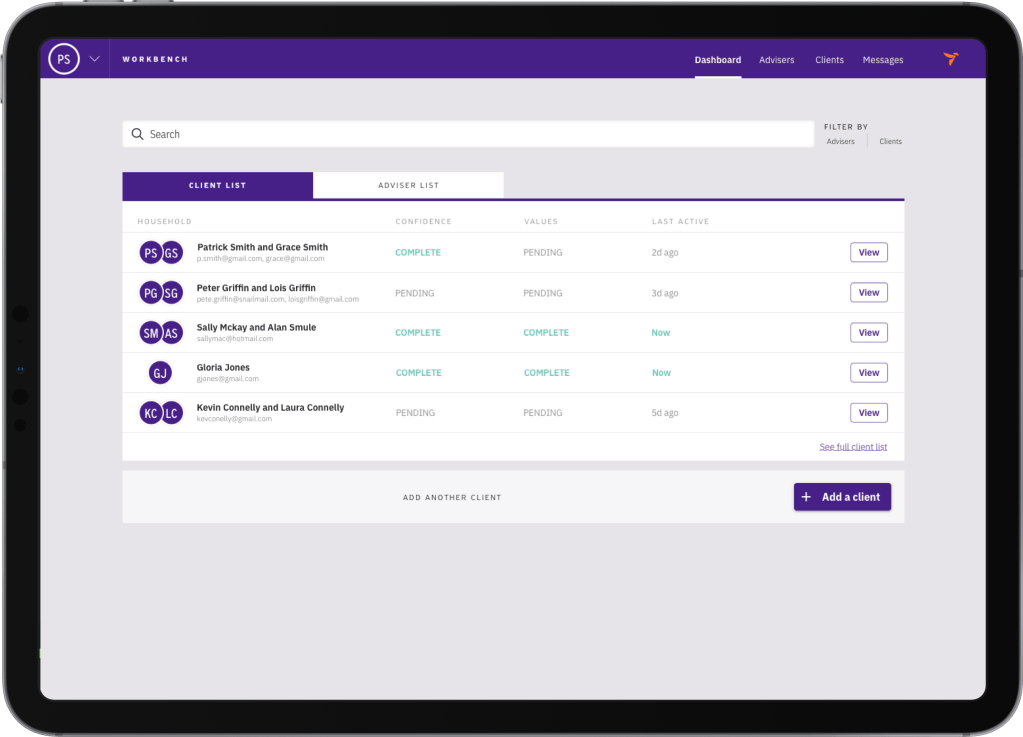Open the Messages page from navigation

point(883,60)
